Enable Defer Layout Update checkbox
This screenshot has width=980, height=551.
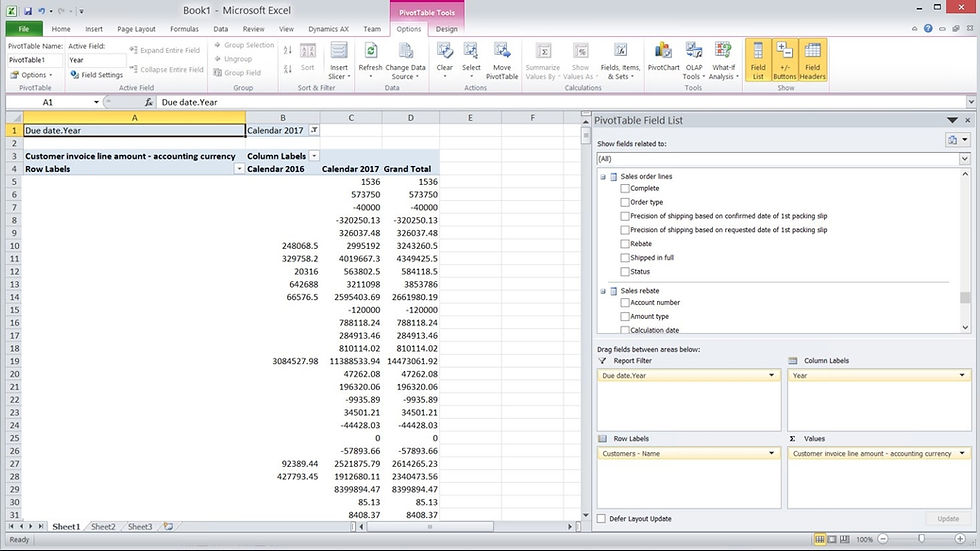[x=601, y=519]
